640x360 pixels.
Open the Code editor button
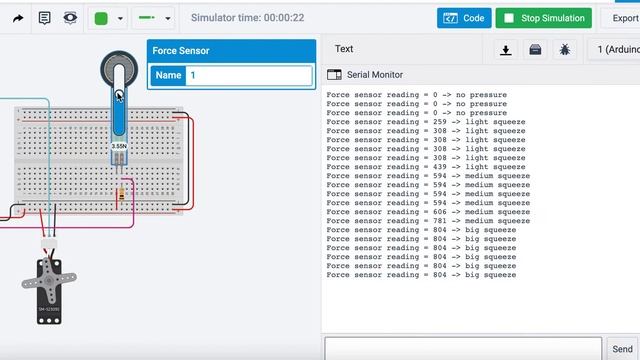[x=464, y=18]
